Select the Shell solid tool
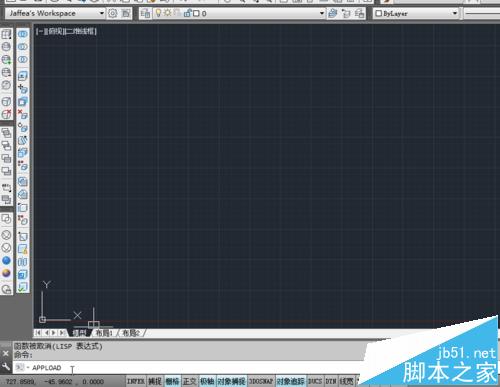The width and height of the screenshot is (500, 387). [23, 274]
